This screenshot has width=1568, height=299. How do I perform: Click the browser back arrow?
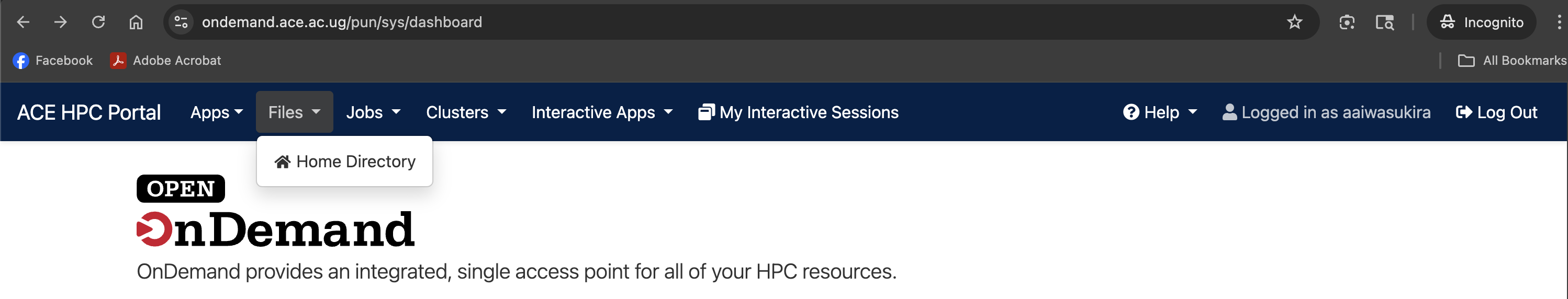pos(23,22)
